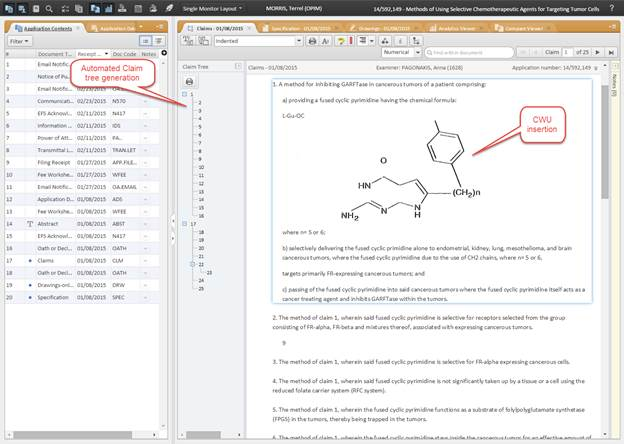The height and width of the screenshot is (444, 624).
Task: Print the Claim Tree using printer icon
Action: pyautogui.click(x=189, y=82)
